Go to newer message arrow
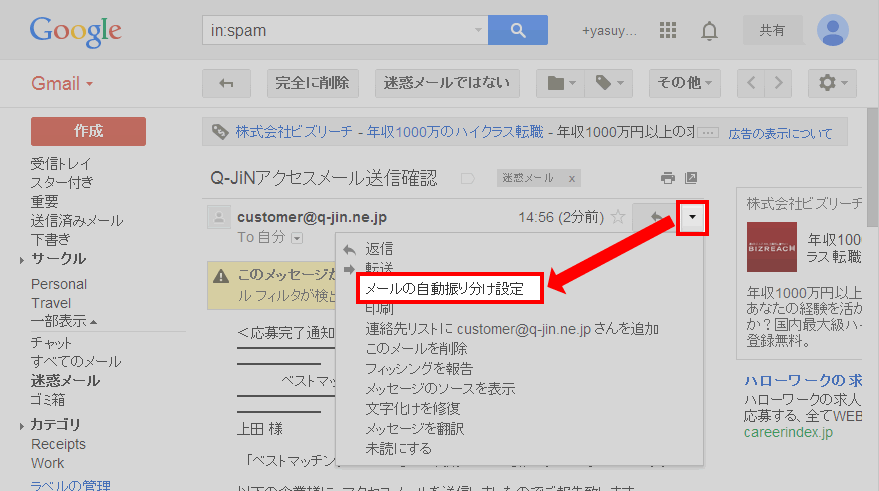The height and width of the screenshot is (491, 879). pyautogui.click(x=751, y=83)
